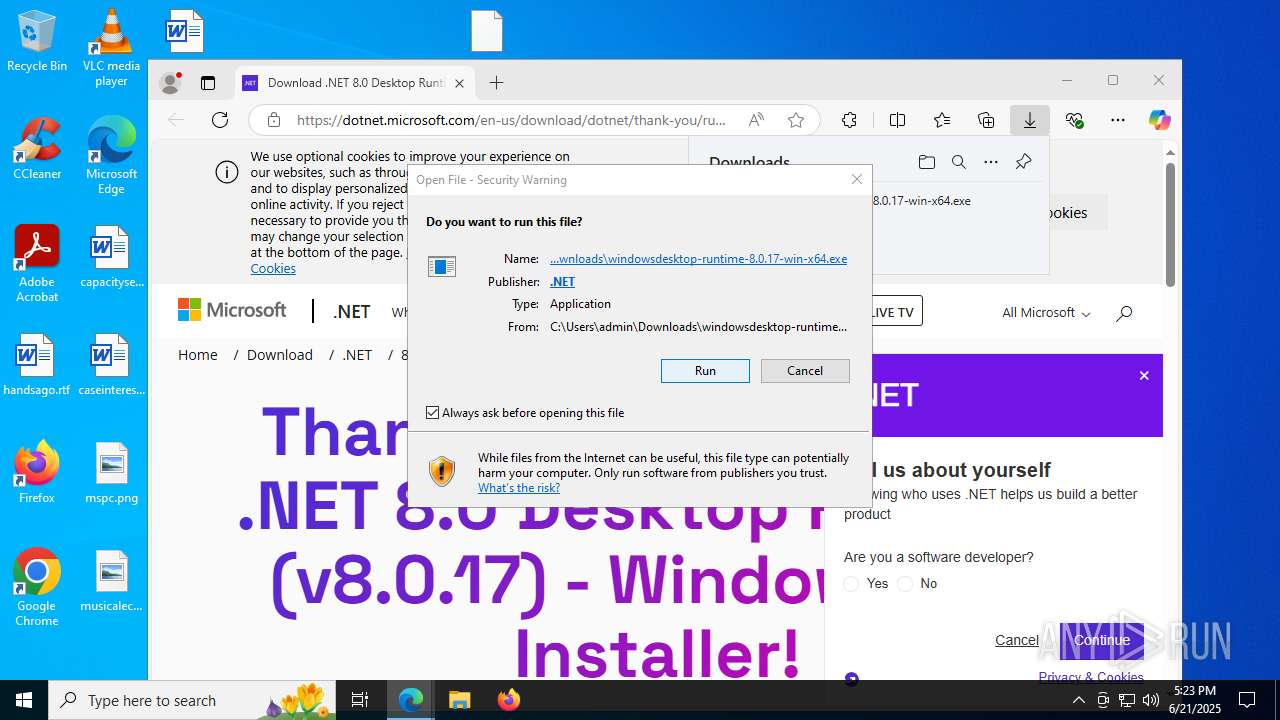
Task: Open Edge Settings and more ellipsis
Action: click(1118, 120)
